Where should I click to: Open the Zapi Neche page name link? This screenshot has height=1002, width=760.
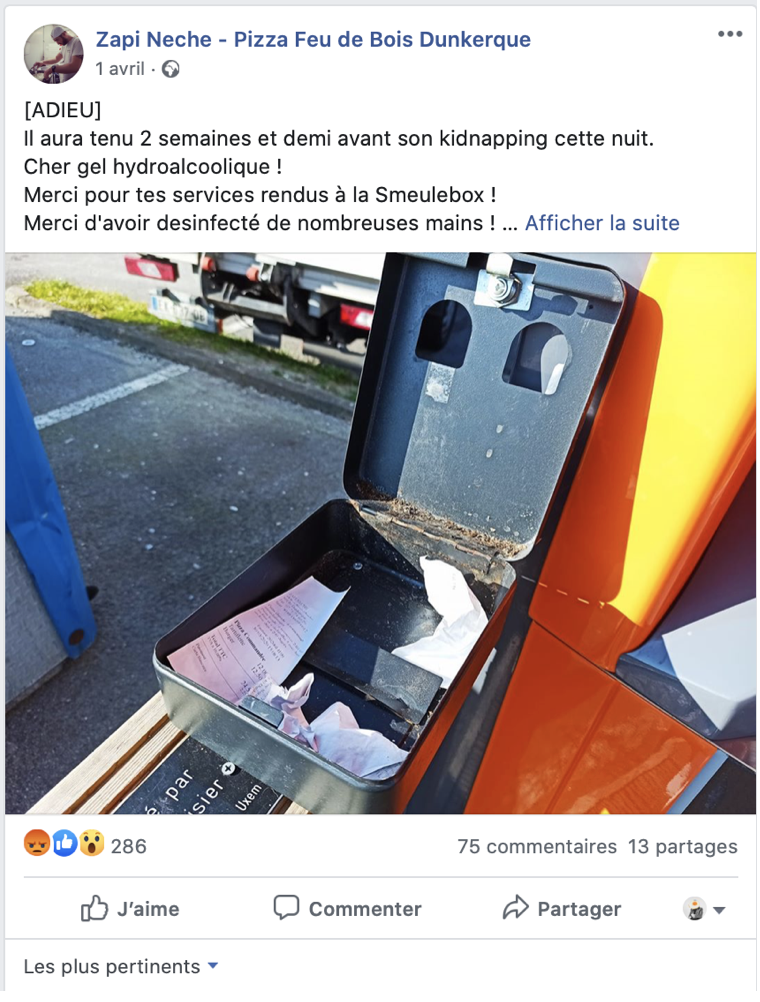(x=313, y=40)
